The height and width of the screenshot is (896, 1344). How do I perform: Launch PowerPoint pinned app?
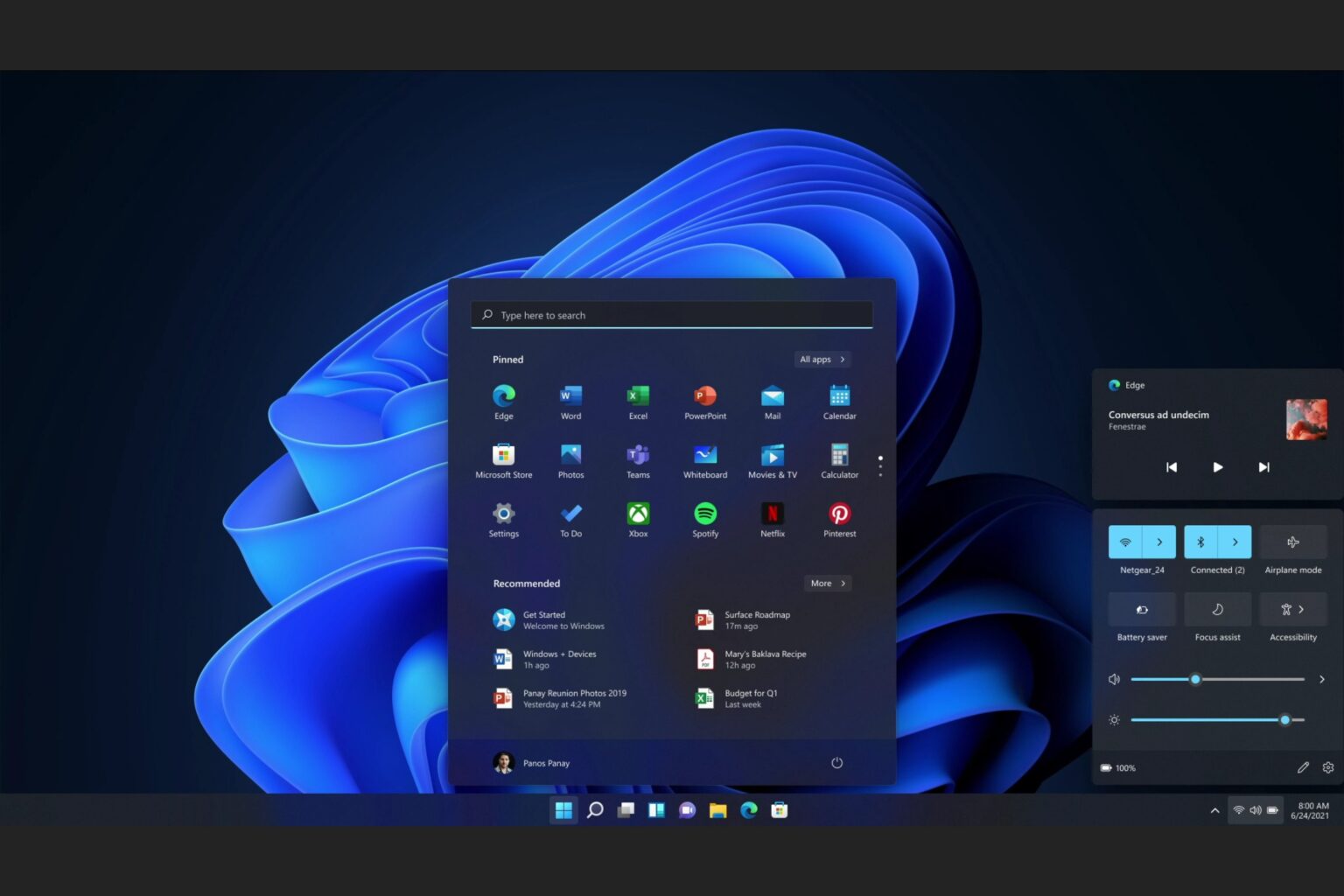705,402
